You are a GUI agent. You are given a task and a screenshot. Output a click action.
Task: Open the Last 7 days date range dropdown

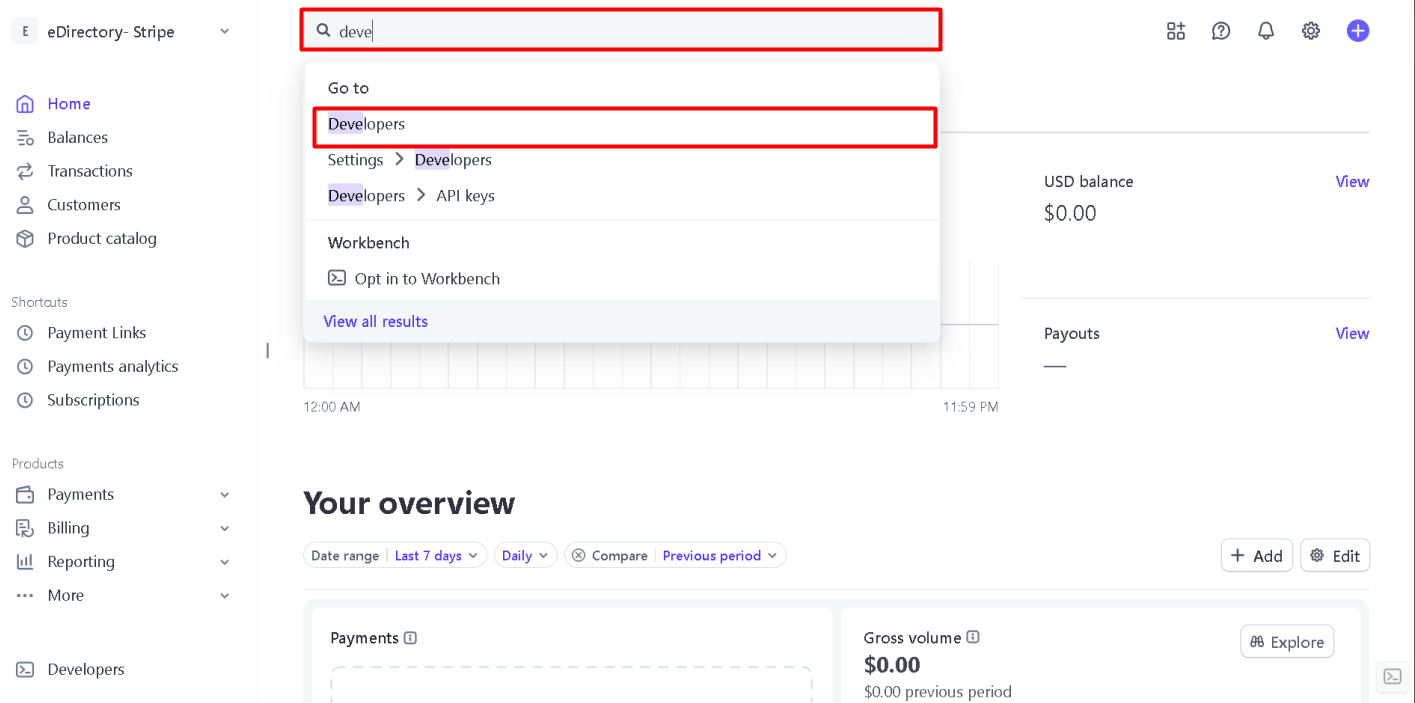point(436,555)
